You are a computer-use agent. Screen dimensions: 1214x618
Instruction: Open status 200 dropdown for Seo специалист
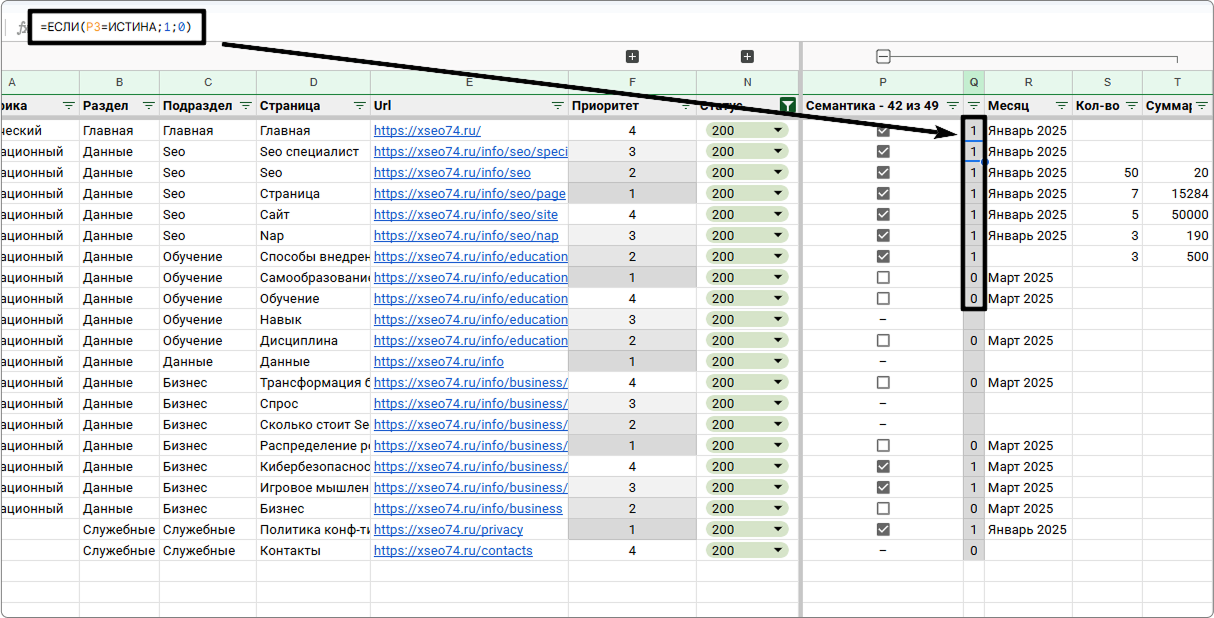(777, 151)
